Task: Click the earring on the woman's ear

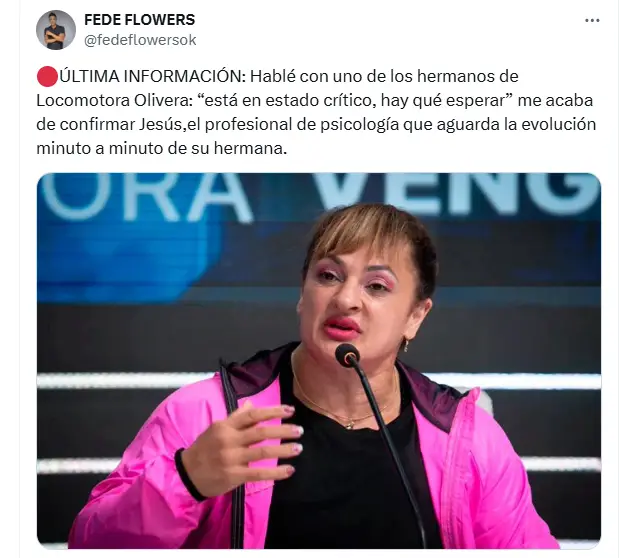Action: point(406,345)
